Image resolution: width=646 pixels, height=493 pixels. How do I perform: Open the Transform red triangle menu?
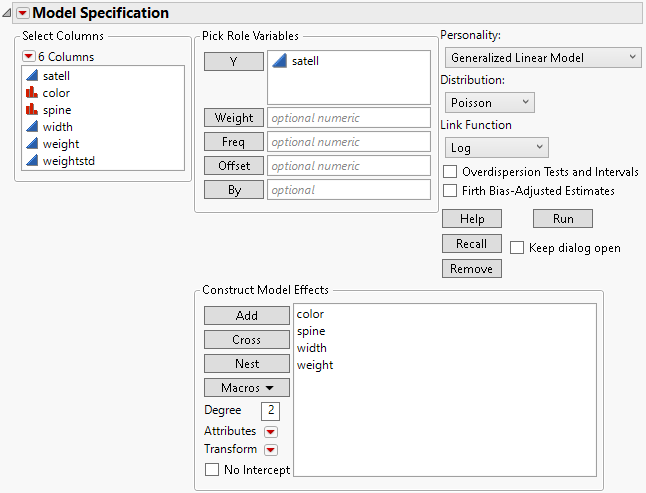(x=270, y=450)
